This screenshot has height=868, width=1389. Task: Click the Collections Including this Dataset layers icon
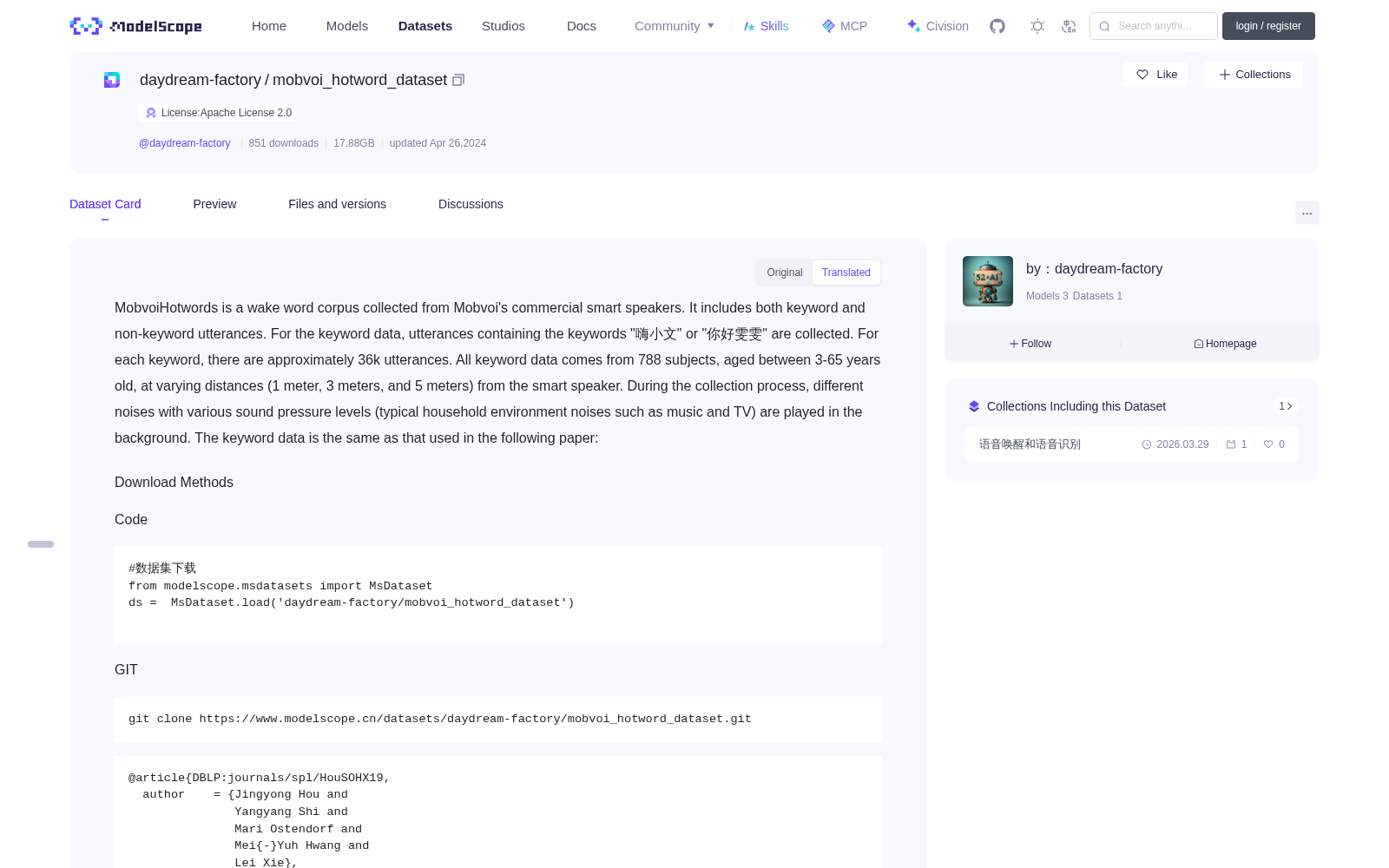tap(974, 406)
